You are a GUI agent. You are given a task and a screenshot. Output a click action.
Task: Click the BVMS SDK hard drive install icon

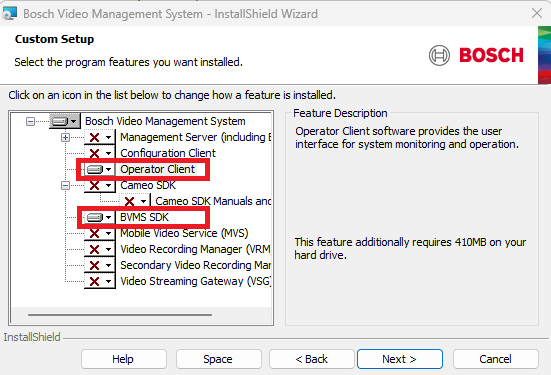[94, 218]
